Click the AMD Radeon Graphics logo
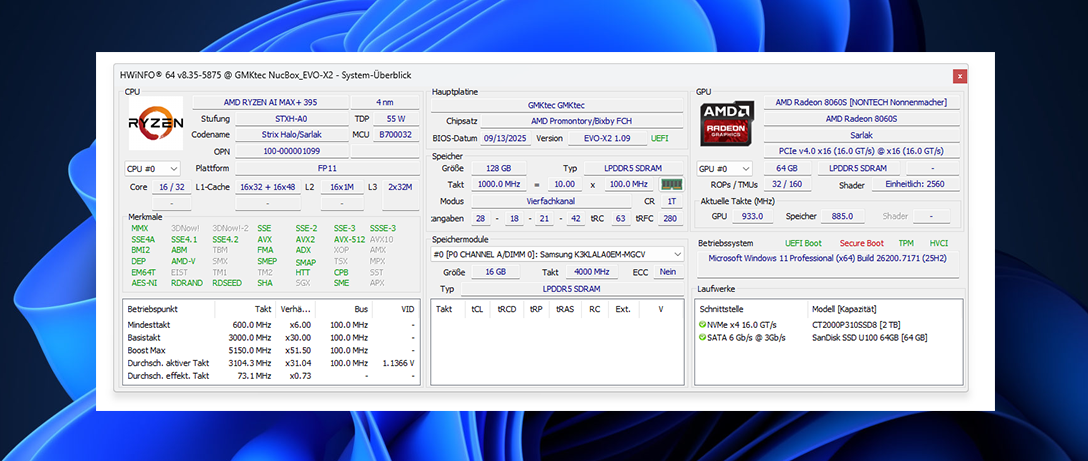The image size is (1088, 461). pos(726,124)
